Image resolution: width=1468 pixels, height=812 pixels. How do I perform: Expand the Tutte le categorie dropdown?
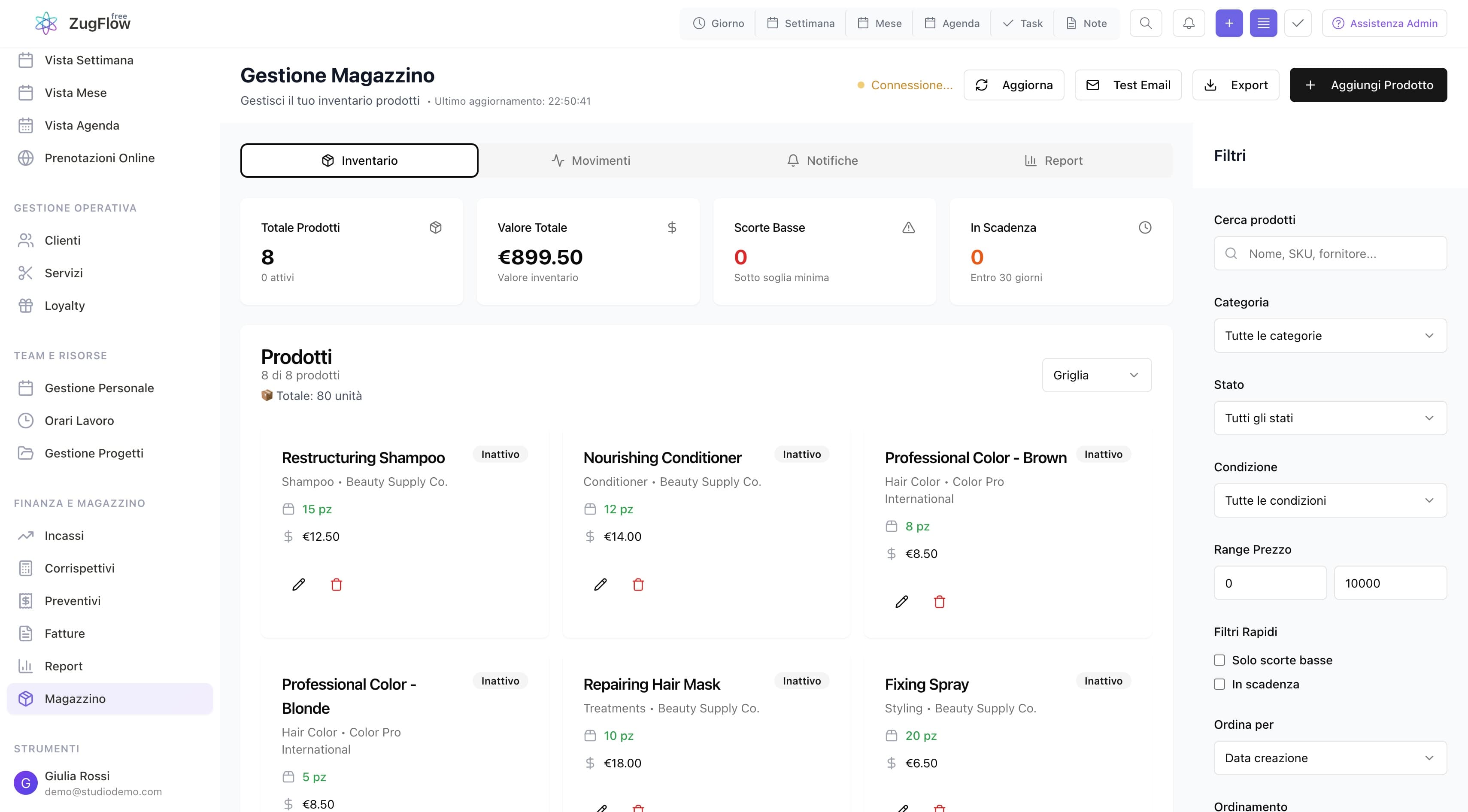(1329, 336)
